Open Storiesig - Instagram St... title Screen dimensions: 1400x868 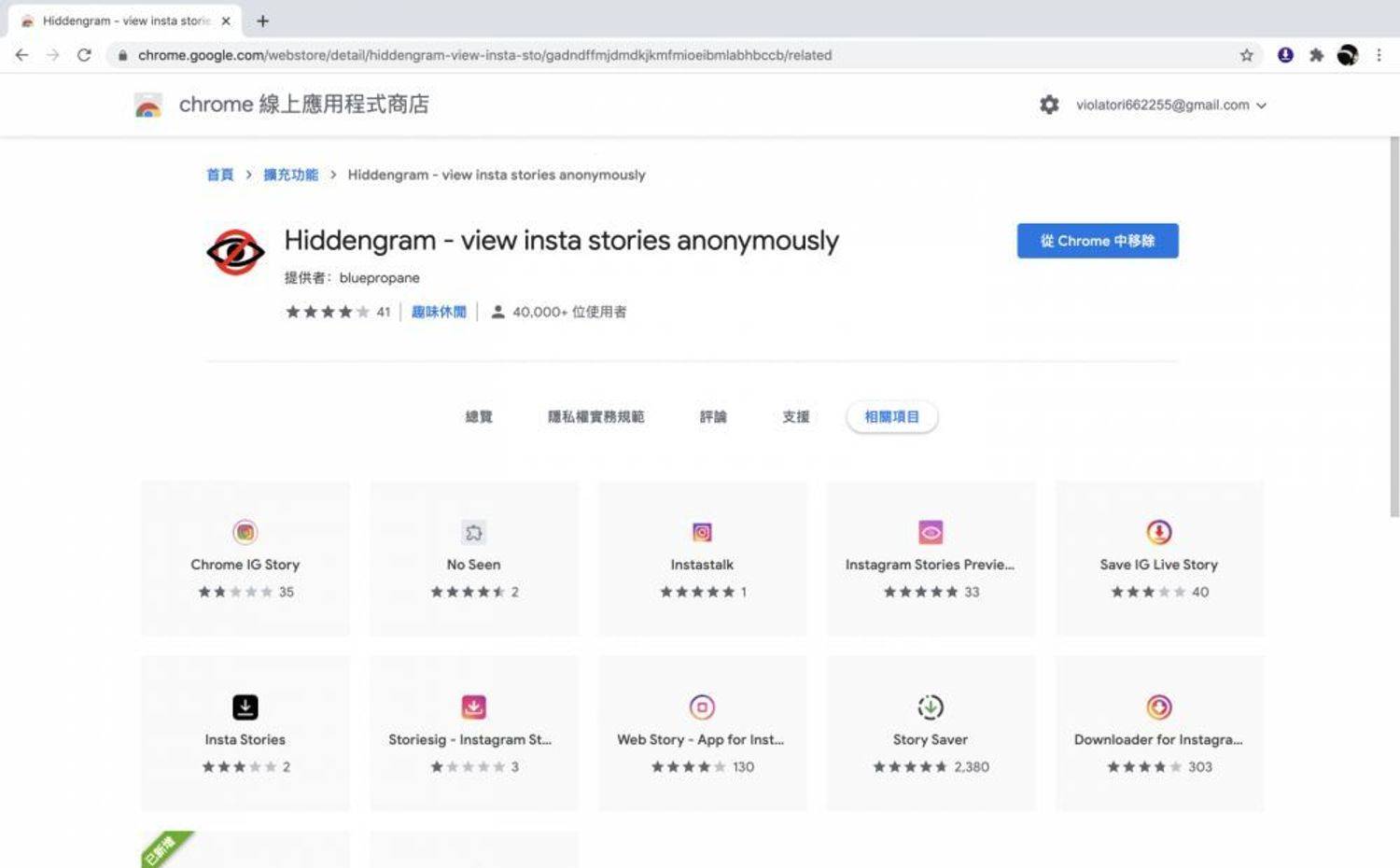pos(469,739)
